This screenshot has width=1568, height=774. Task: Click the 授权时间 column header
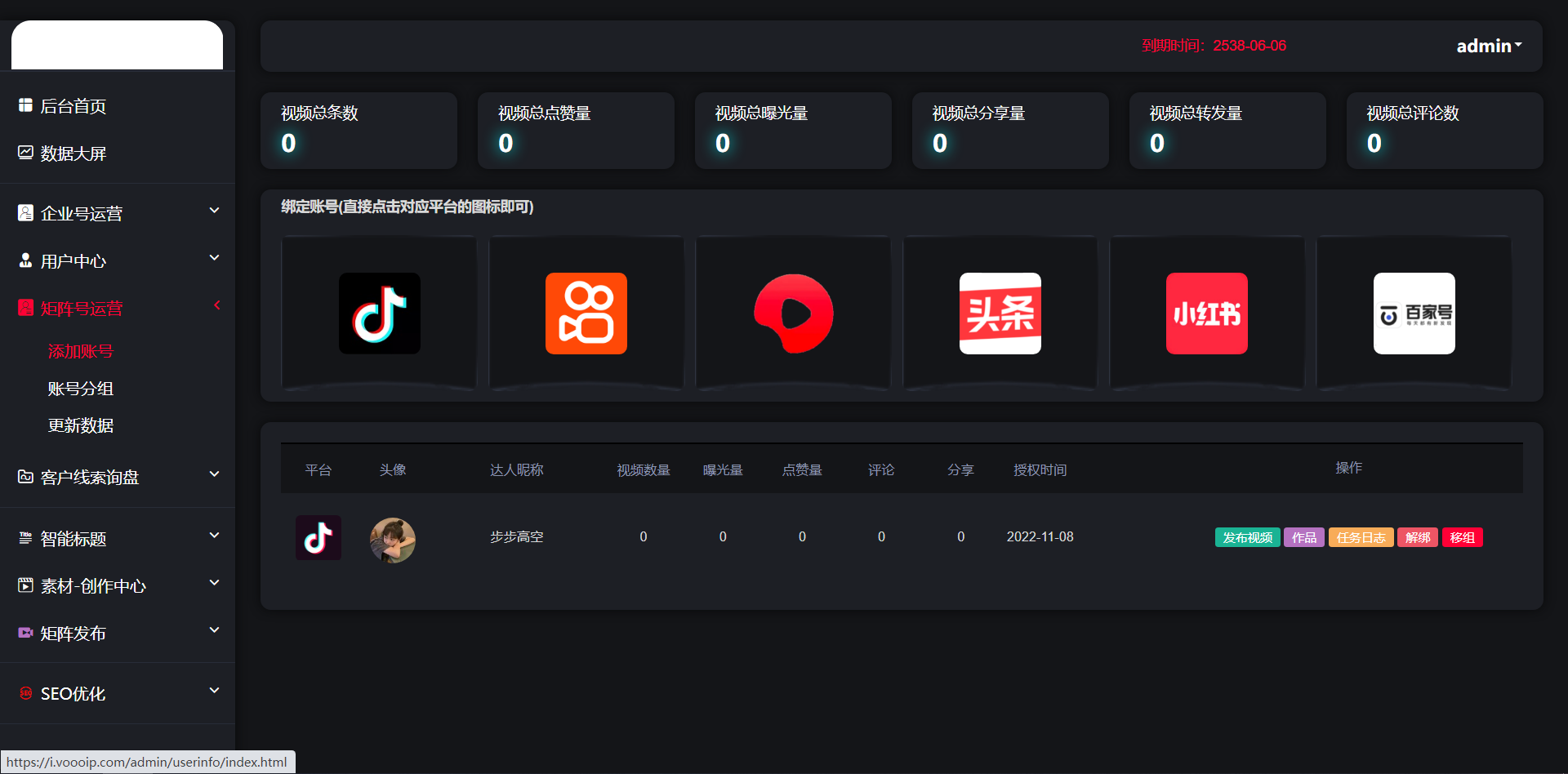1040,469
